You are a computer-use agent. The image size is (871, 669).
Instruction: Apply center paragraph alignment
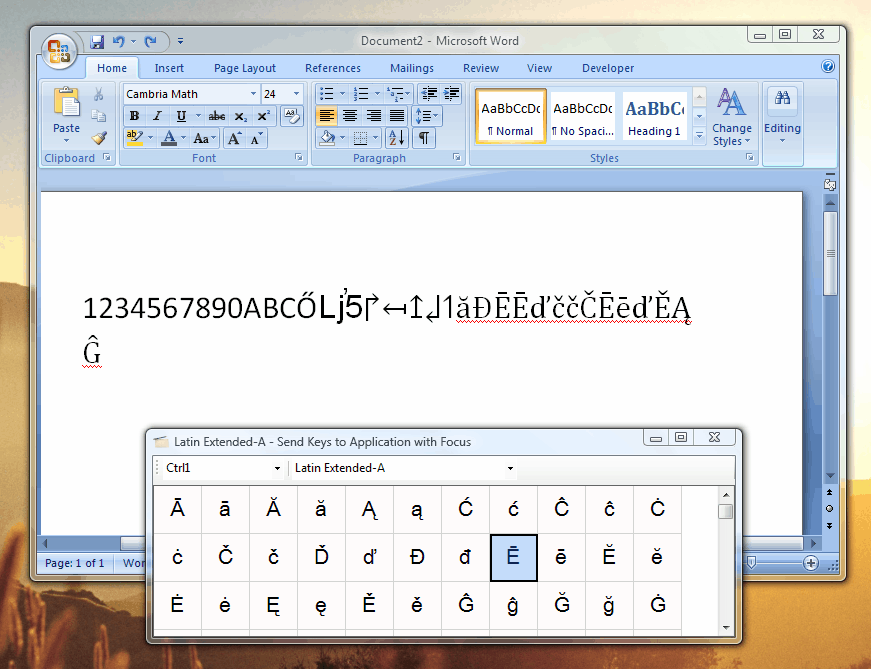coord(350,116)
